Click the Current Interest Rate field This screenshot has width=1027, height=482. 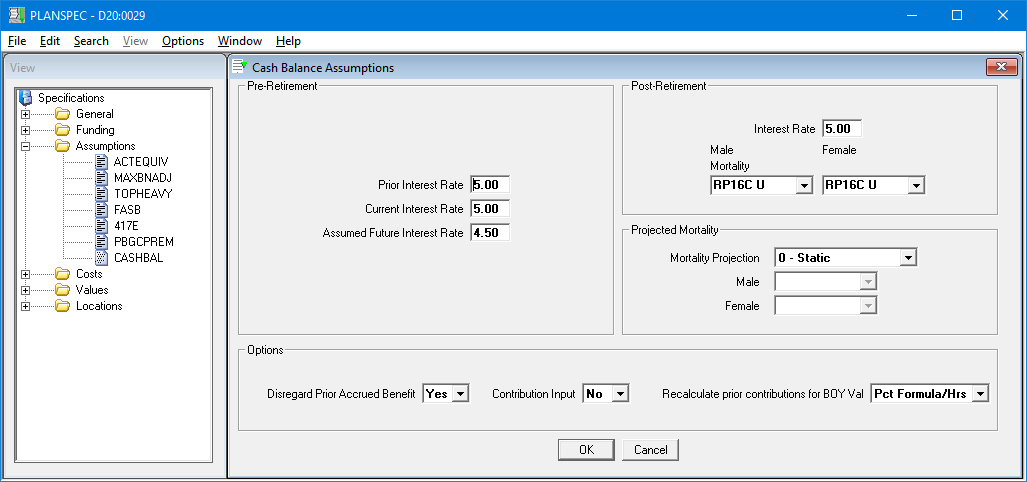[490, 209]
